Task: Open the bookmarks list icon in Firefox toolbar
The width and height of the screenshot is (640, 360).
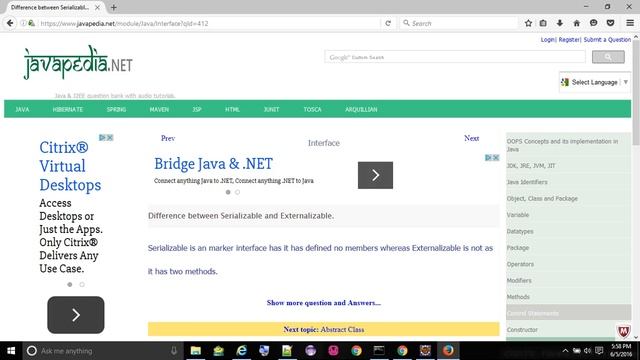Action: pos(543,23)
